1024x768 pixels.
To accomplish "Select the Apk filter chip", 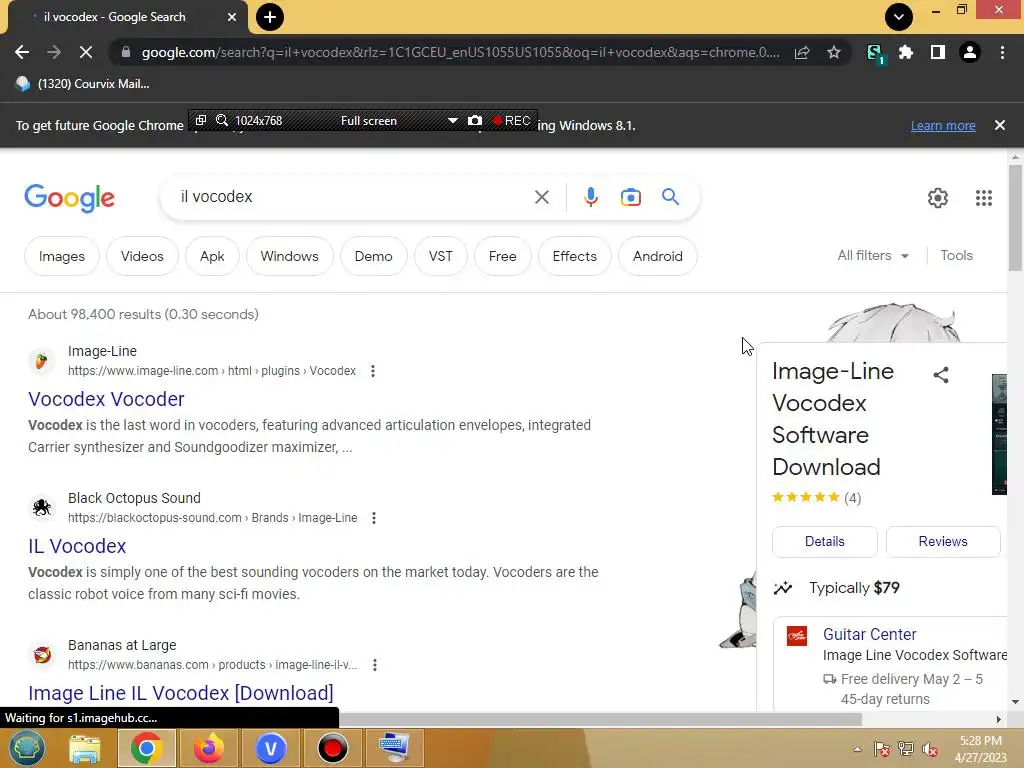I will coord(212,256).
